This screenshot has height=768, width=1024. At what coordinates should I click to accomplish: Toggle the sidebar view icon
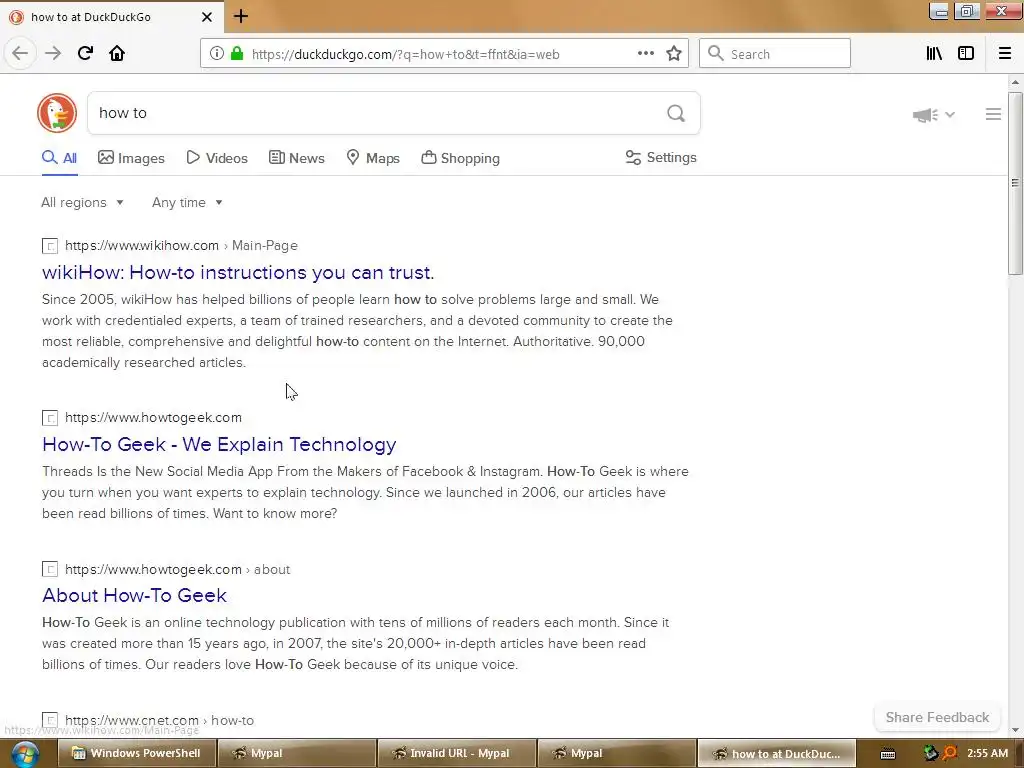(966, 54)
